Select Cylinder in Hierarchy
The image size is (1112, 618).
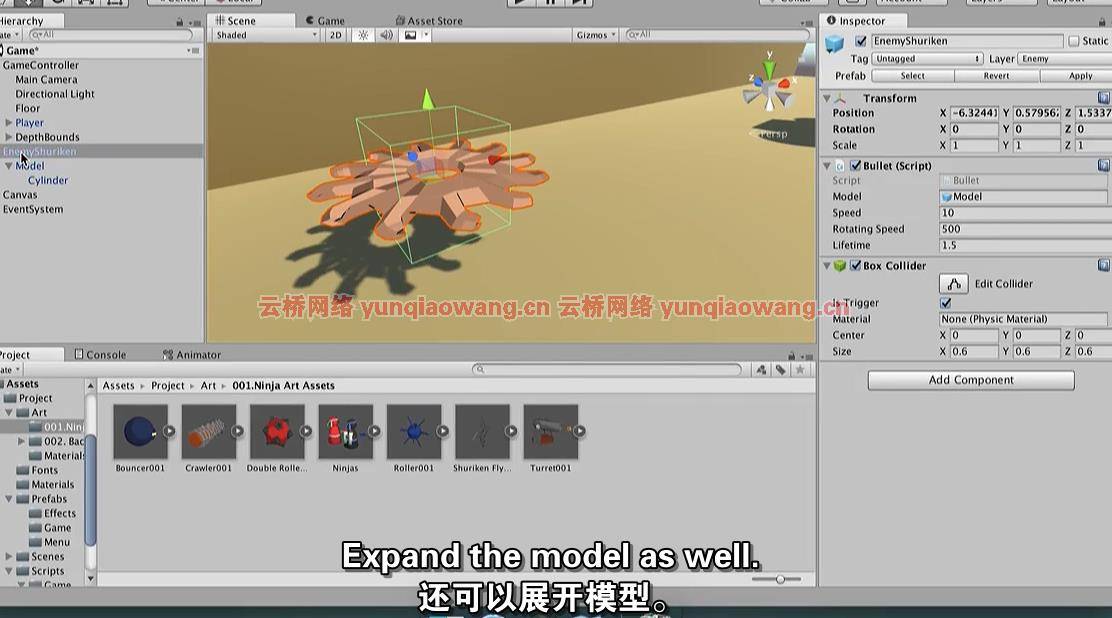pos(48,180)
